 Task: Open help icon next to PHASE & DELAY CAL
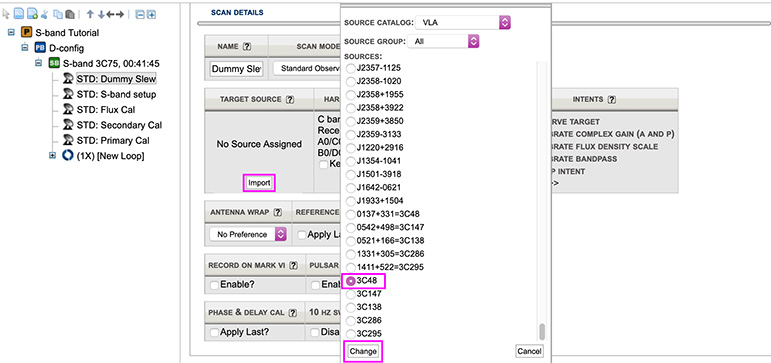(x=293, y=312)
